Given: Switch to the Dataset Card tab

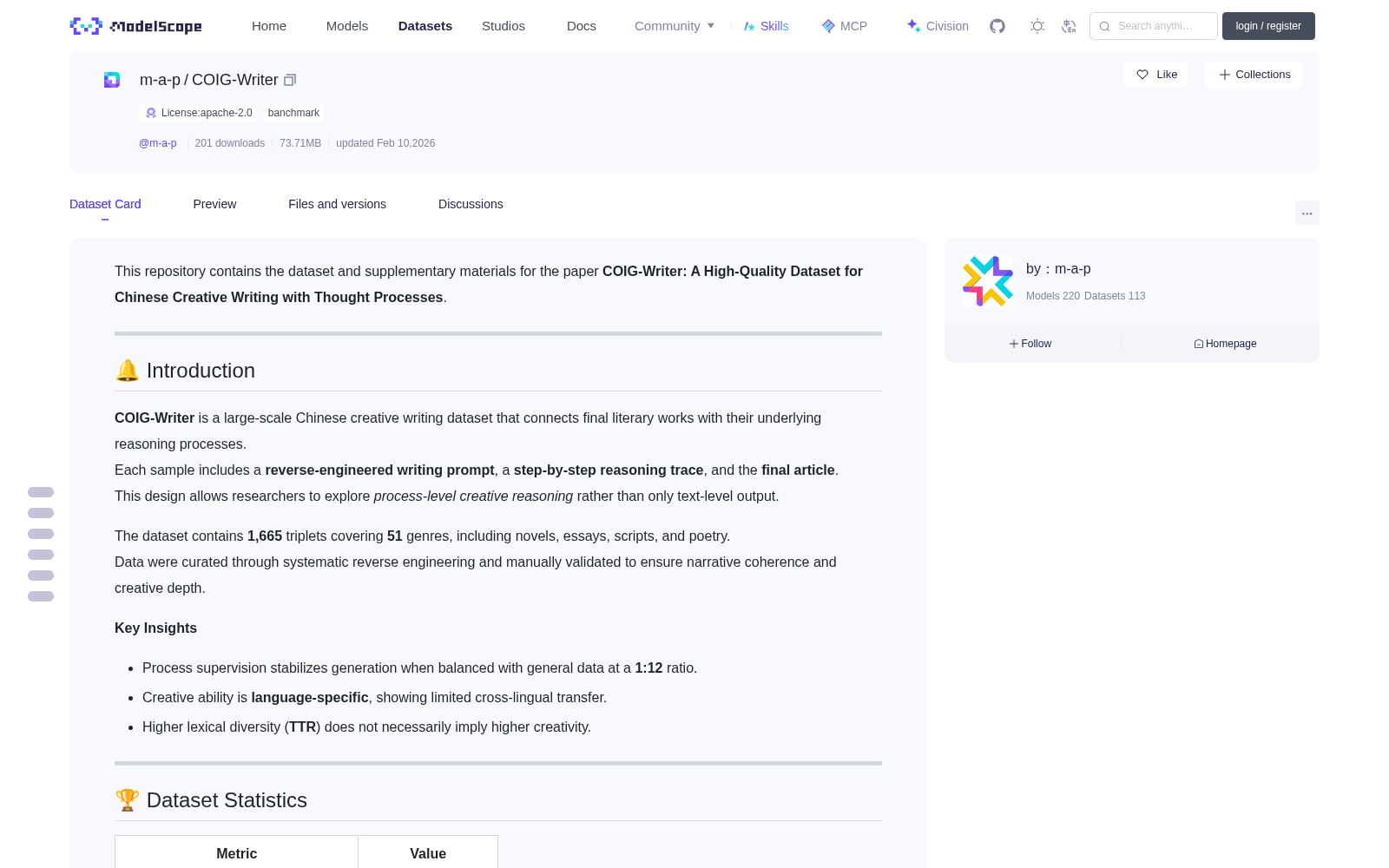Looking at the screenshot, I should 105,204.
